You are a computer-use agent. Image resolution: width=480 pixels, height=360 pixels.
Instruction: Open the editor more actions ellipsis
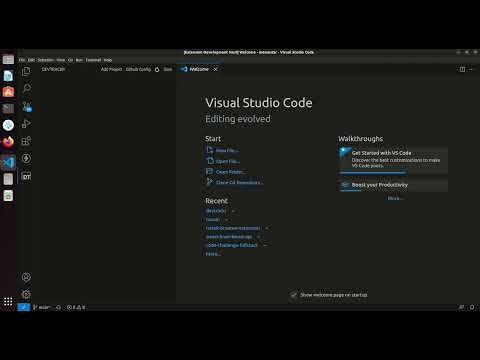[x=471, y=69]
